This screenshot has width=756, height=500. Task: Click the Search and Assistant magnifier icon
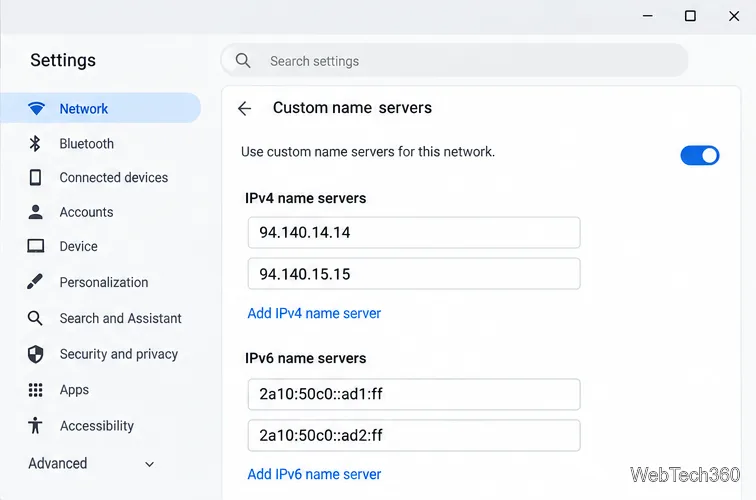pyautogui.click(x=35, y=318)
